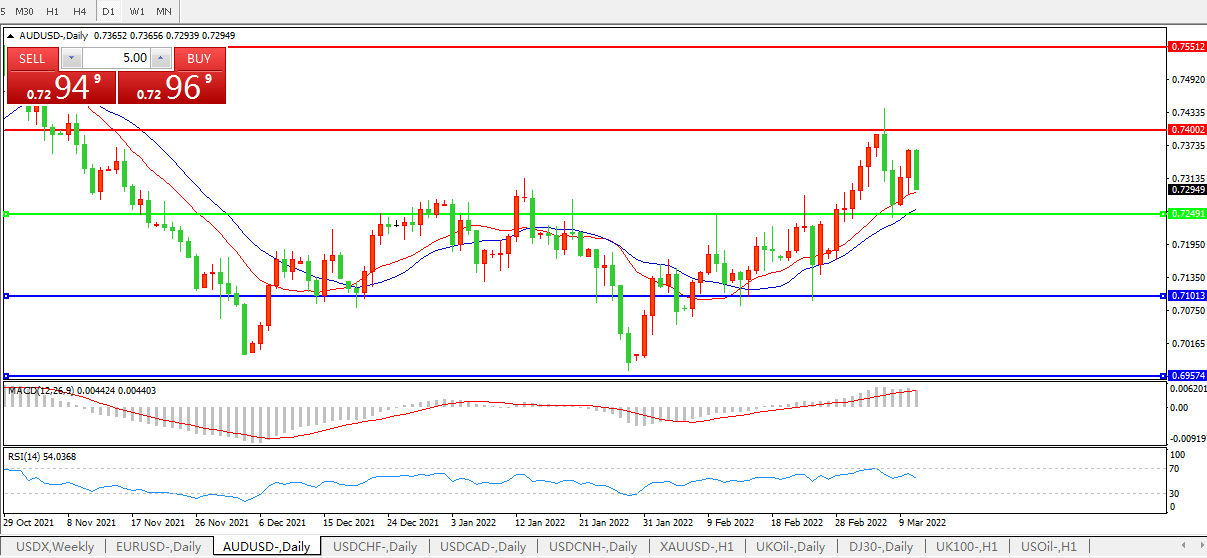Select the red 0.74002 price level label
This screenshot has height=558, width=1207.
pyautogui.click(x=1187, y=130)
